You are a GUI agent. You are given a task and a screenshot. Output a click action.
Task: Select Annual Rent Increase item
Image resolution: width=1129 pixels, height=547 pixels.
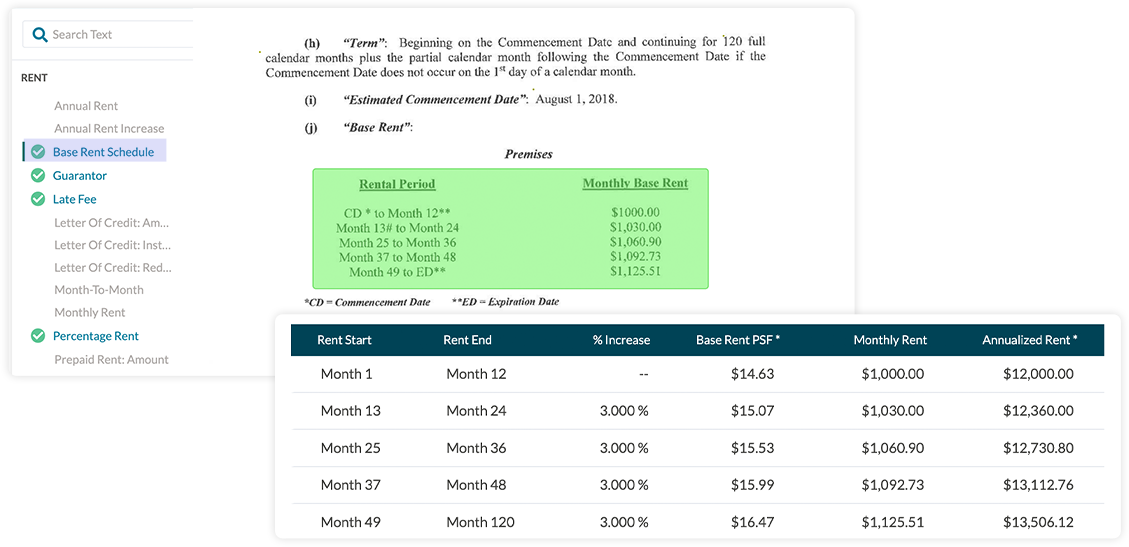(109, 129)
